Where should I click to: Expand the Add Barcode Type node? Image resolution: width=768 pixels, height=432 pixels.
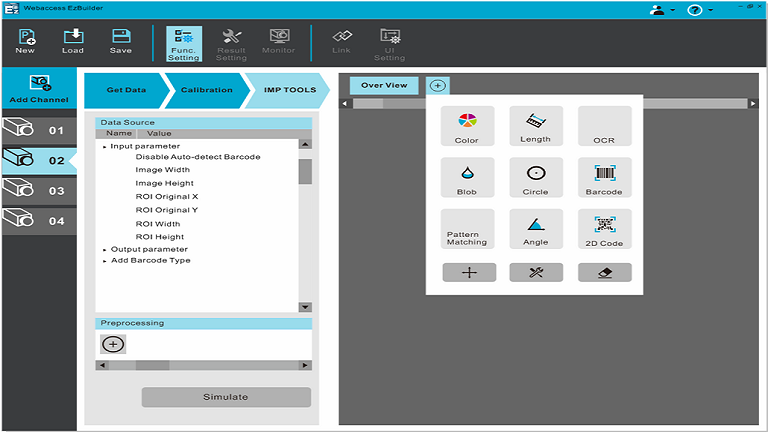coord(104,261)
